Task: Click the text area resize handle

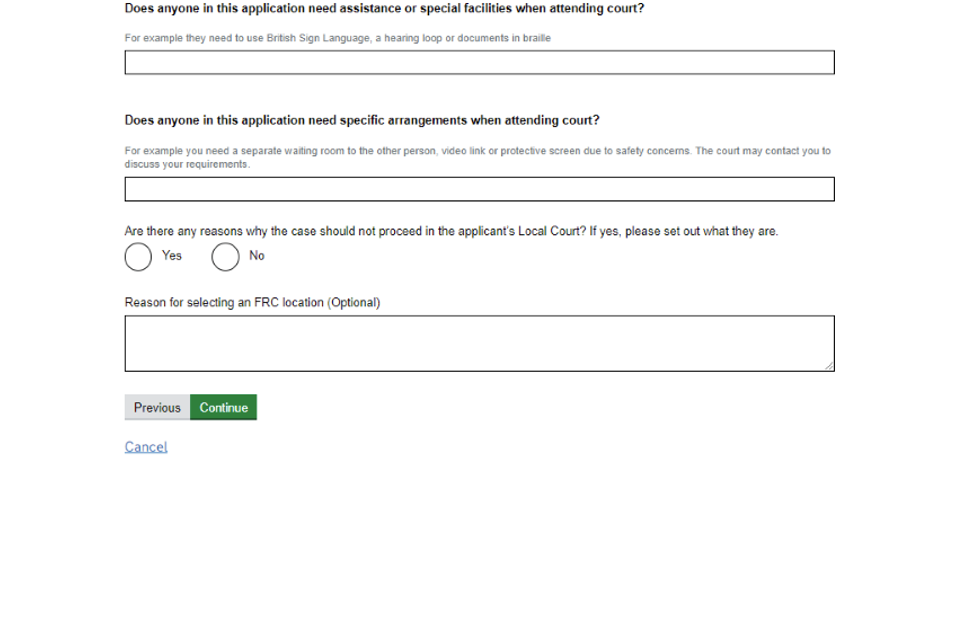Action: (x=829, y=366)
